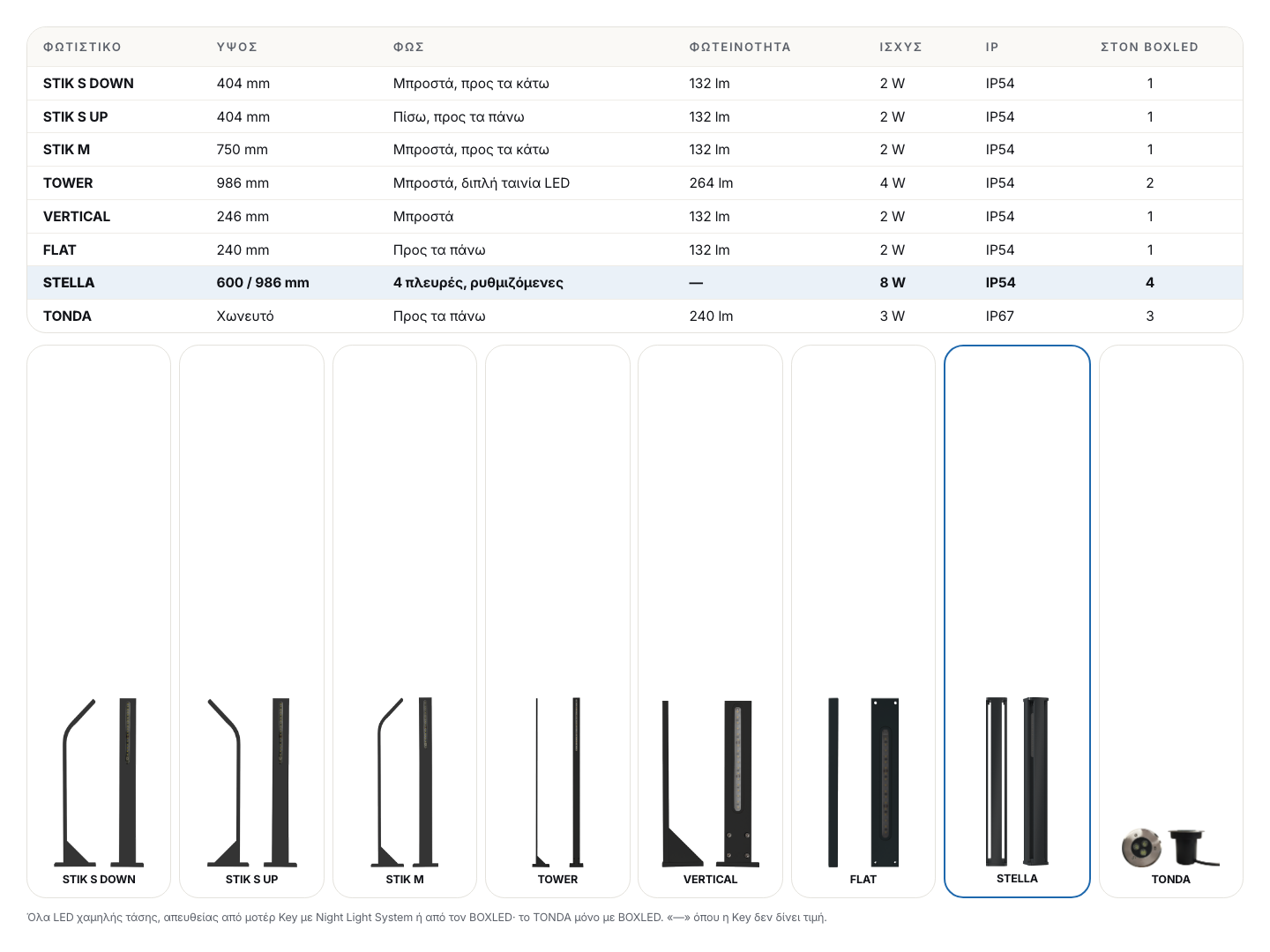Click the ΦΩΤΕΙΝΟΤΗΤΑ column header
This screenshot has width=1270, height=952.
point(740,48)
